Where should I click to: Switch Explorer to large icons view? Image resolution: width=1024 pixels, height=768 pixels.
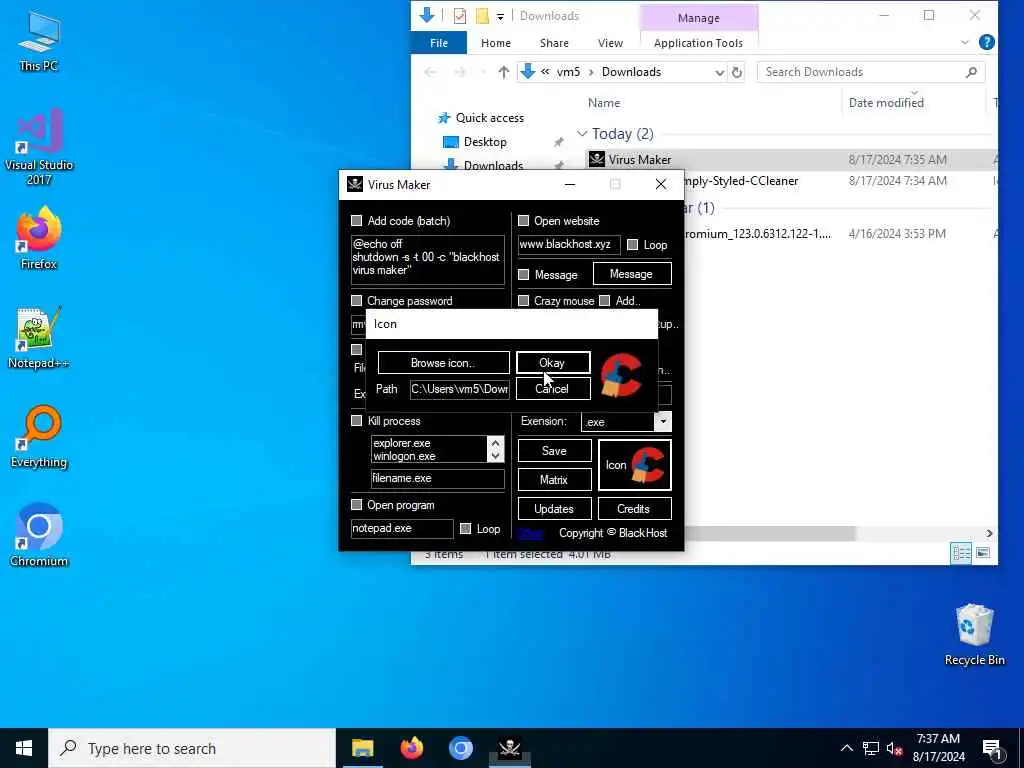point(983,553)
